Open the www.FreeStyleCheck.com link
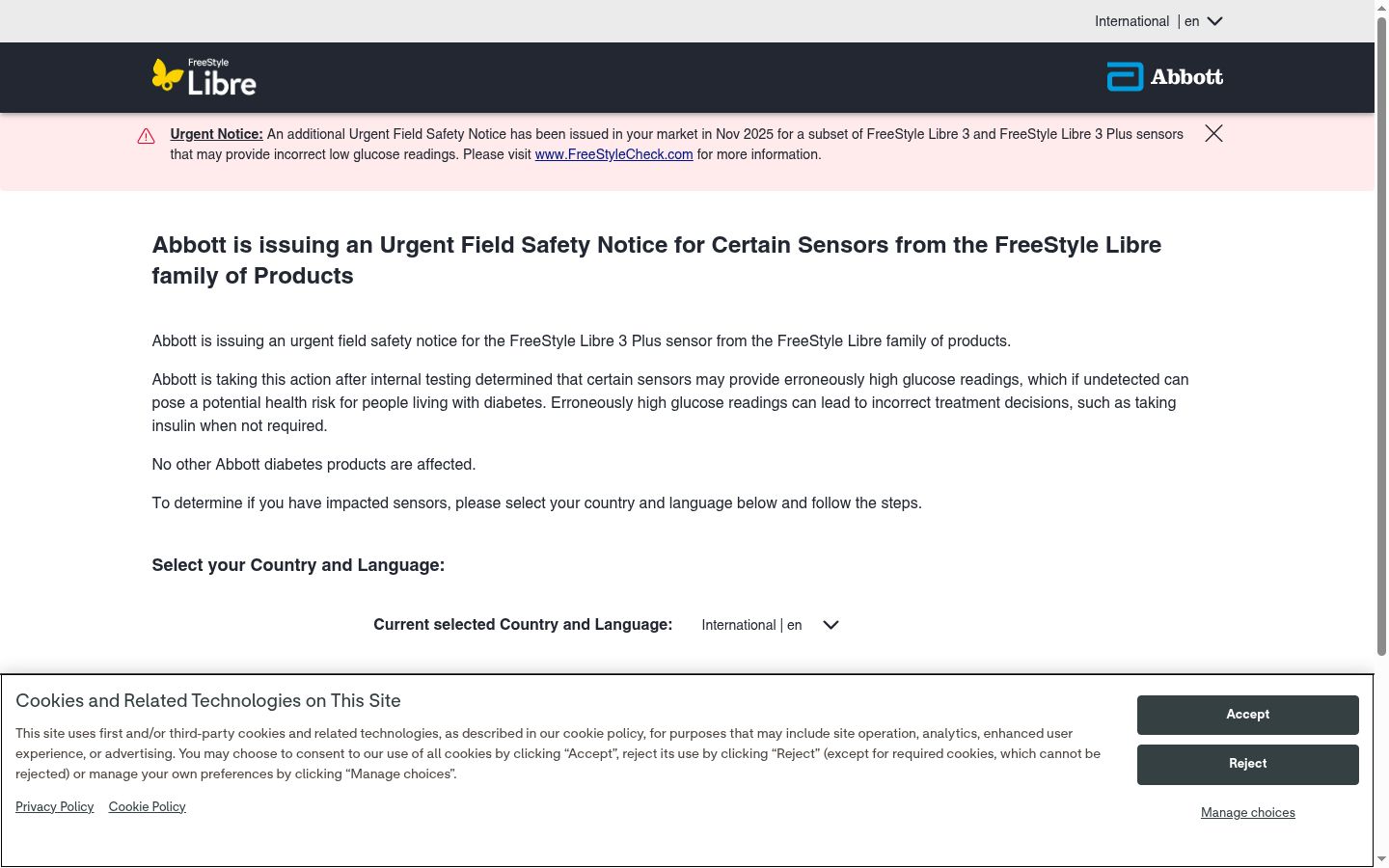 614,154
